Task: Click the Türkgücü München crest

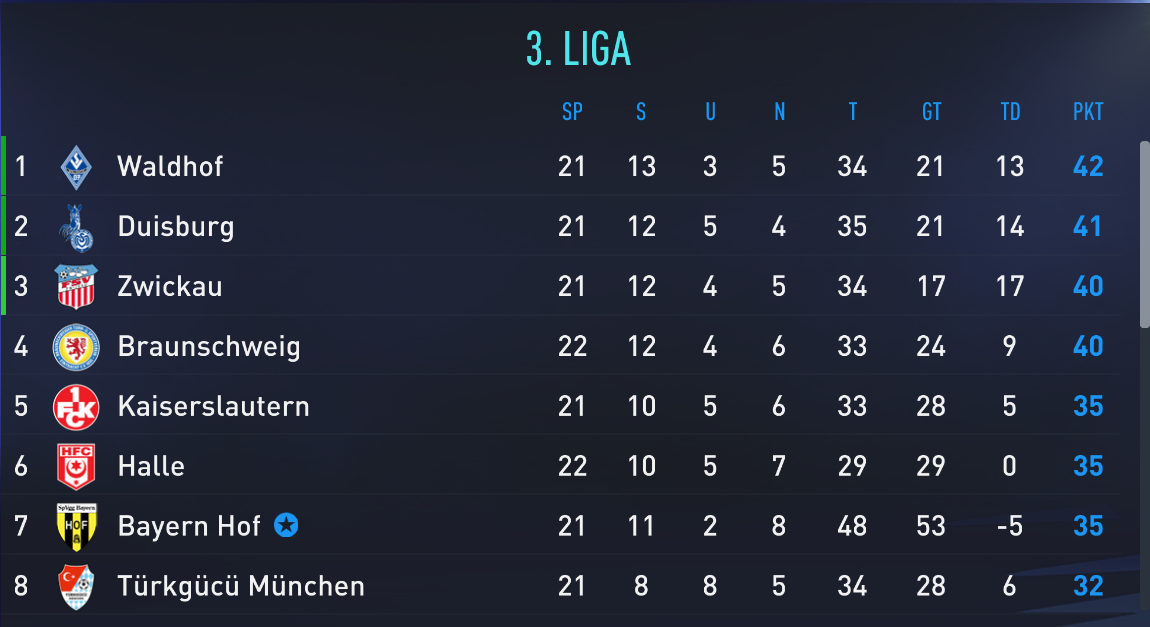Action: [x=76, y=587]
